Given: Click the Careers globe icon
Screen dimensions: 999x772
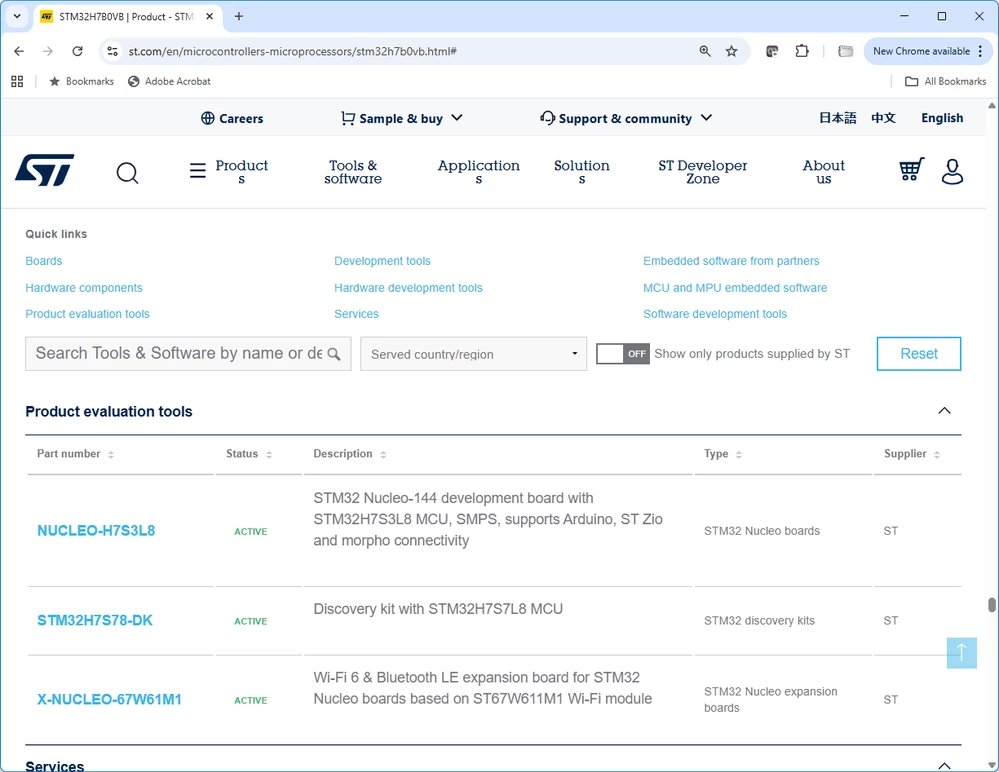Looking at the screenshot, I should click(208, 118).
